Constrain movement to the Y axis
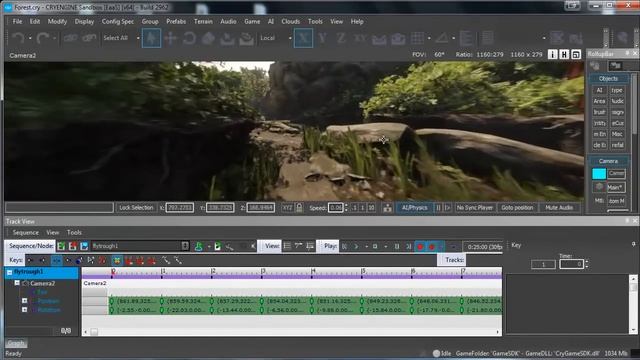This screenshot has height=360, width=640. coord(322,38)
